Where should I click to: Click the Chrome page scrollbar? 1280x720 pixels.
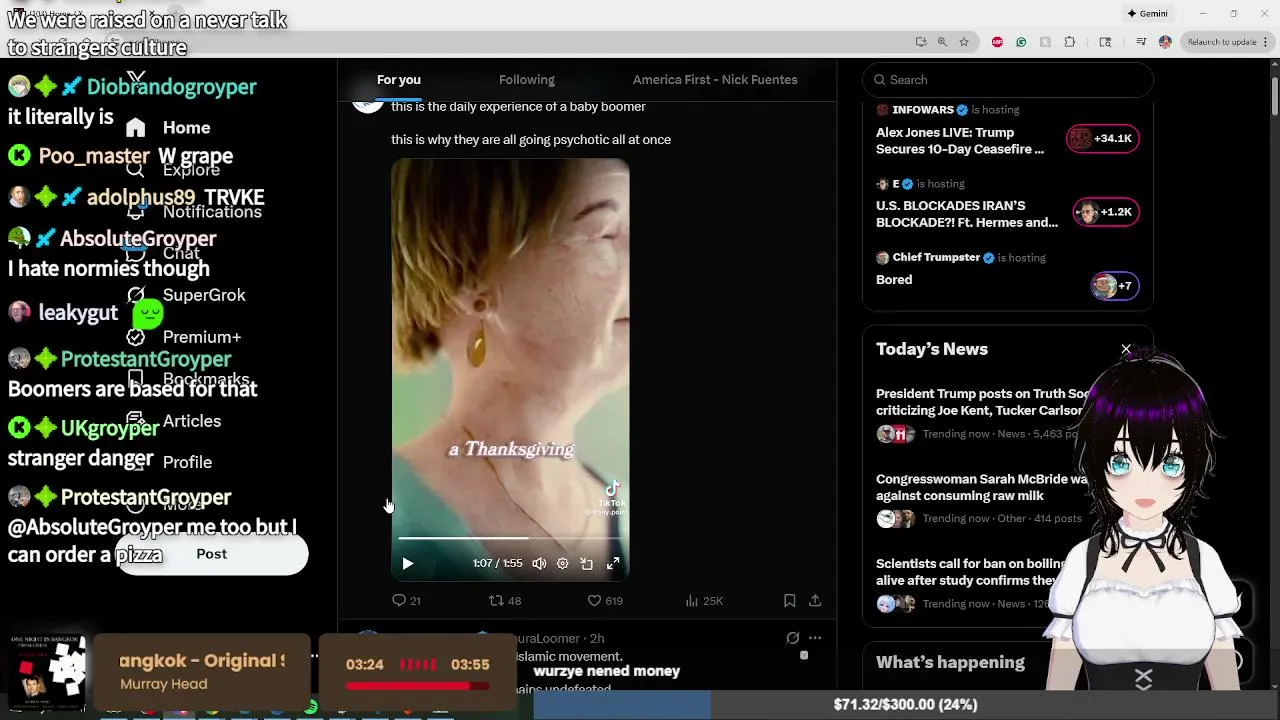[x=1275, y=95]
